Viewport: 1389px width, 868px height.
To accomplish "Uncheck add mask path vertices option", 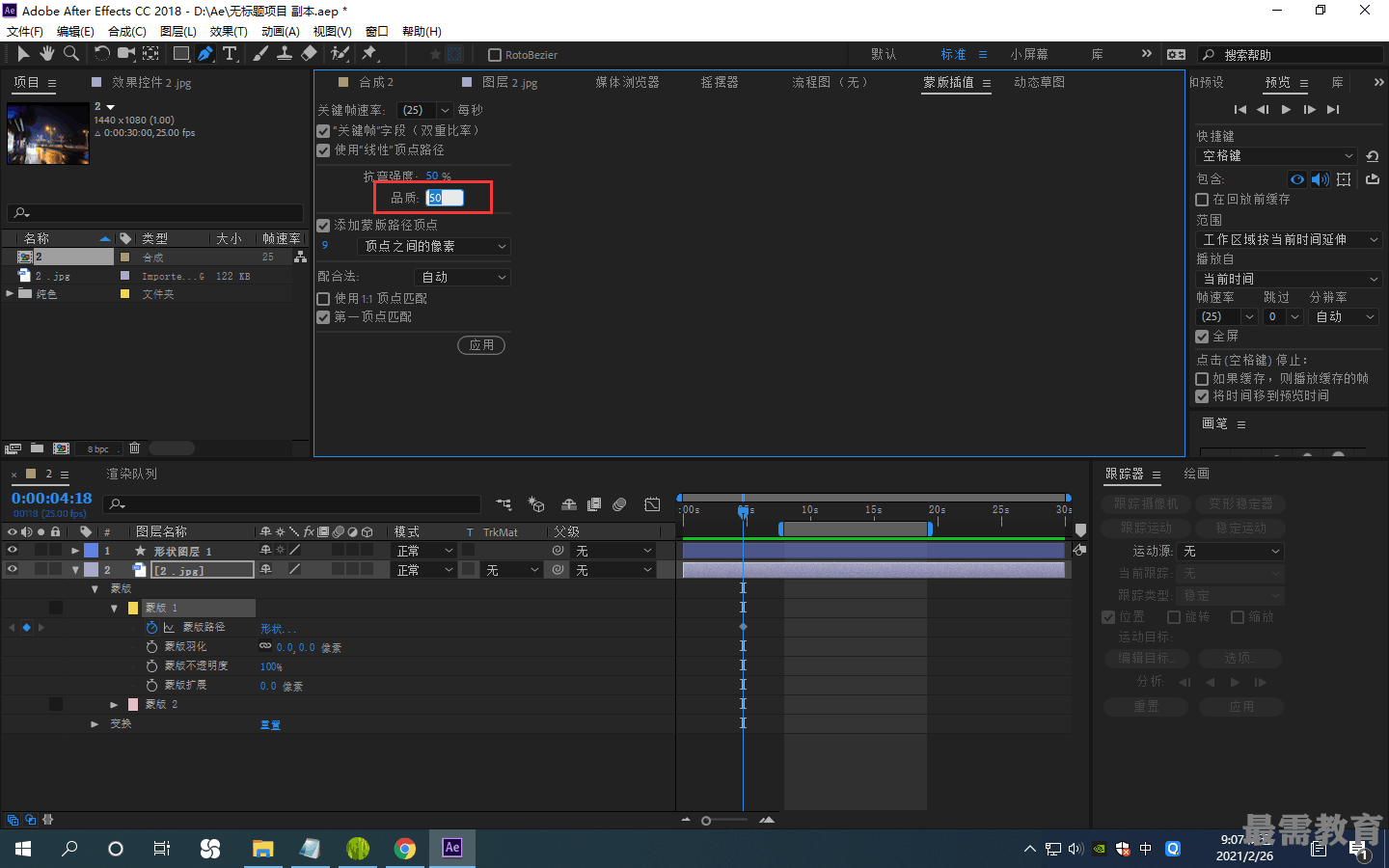I will [323, 225].
